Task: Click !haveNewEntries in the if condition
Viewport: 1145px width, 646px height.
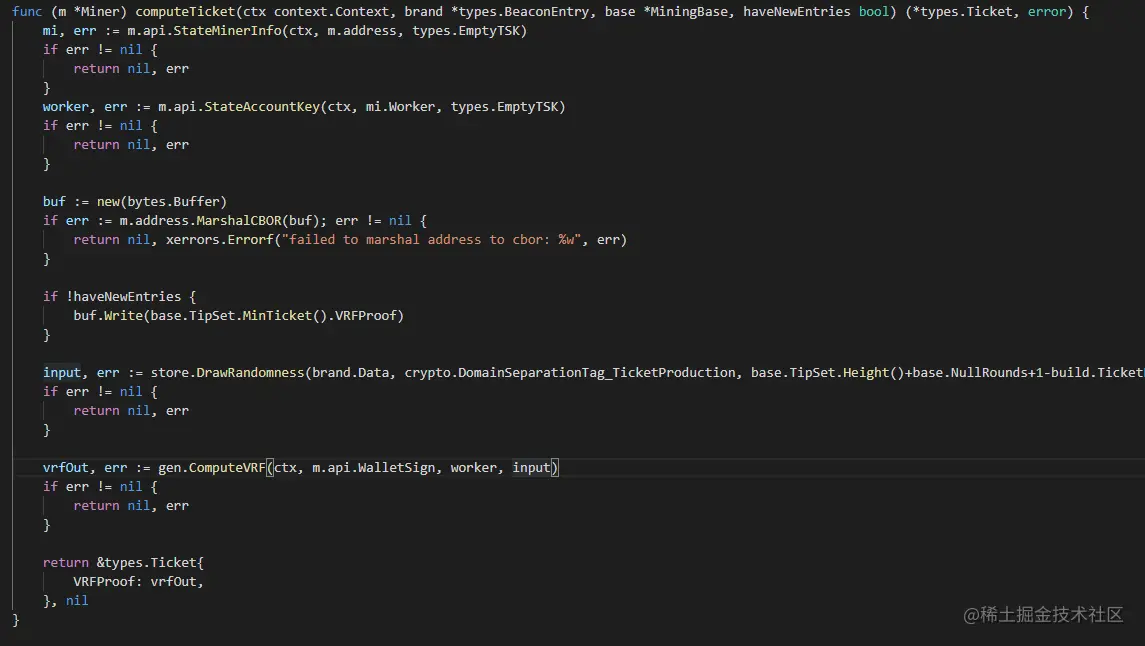Action: pyautogui.click(x=123, y=296)
